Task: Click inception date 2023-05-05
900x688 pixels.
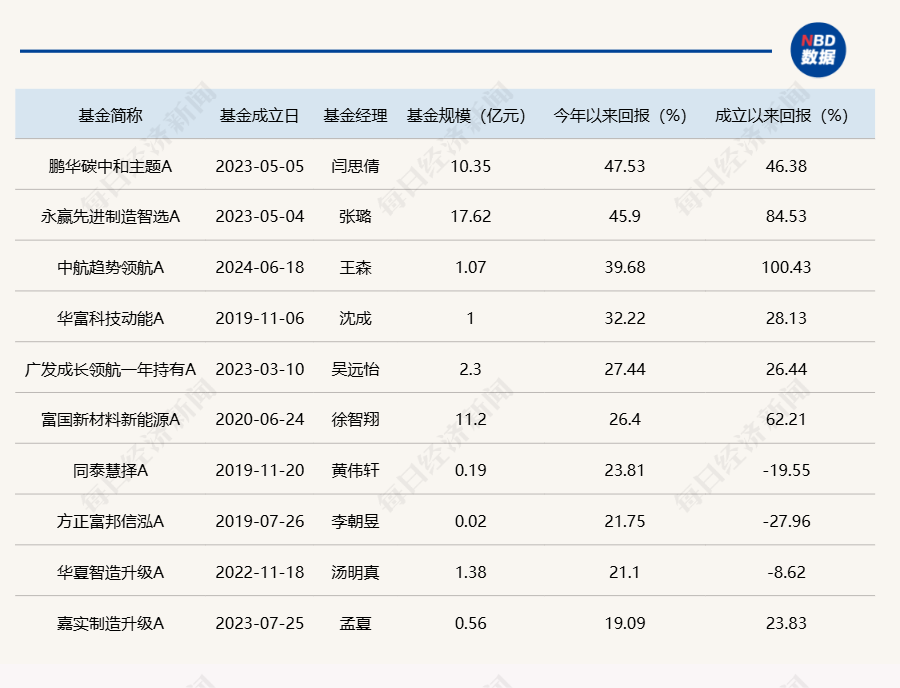Action: pyautogui.click(x=259, y=166)
